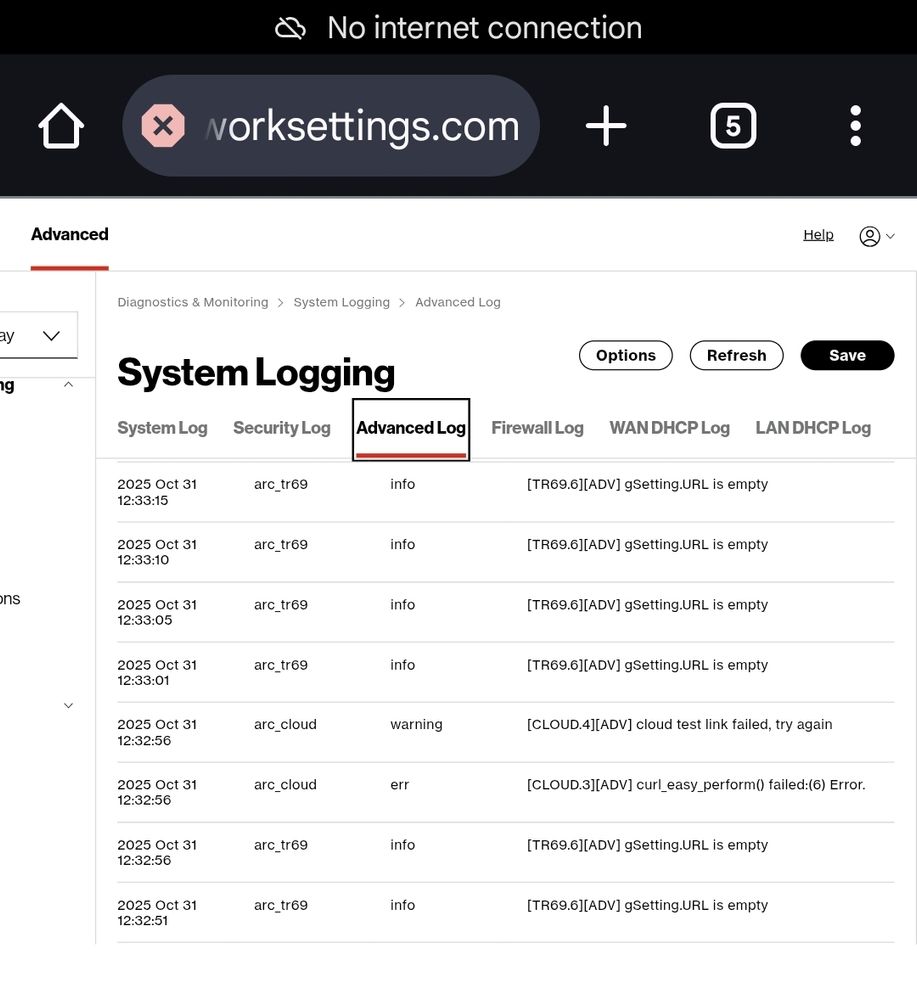The image size is (917, 999).
Task: Open the browser overflow menu
Action: (855, 125)
